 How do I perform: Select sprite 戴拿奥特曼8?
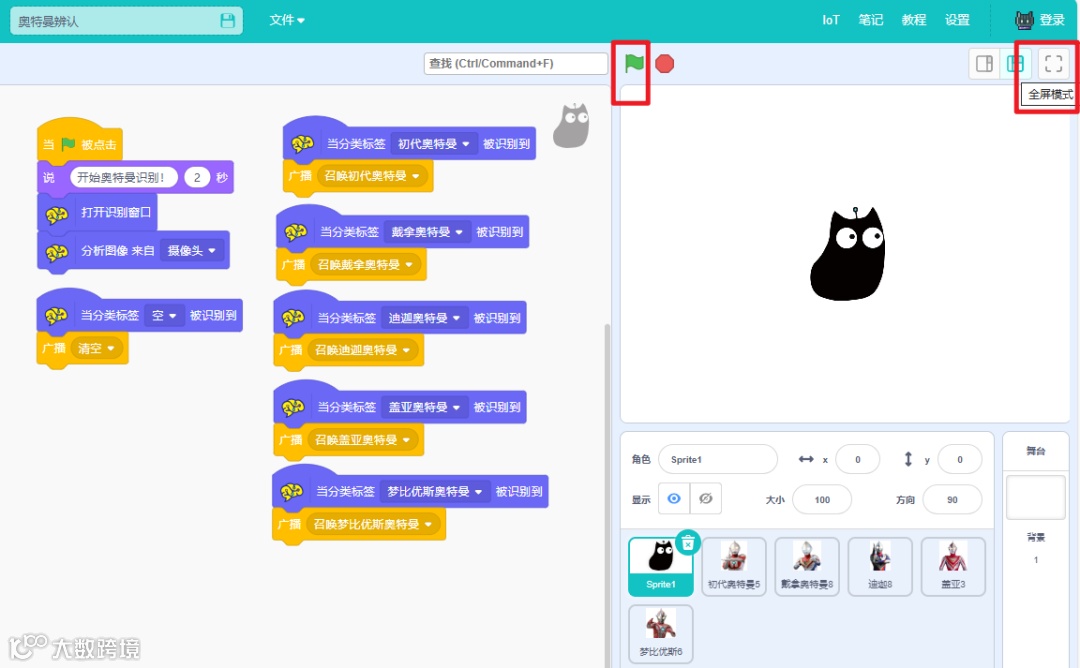pyautogui.click(x=807, y=567)
